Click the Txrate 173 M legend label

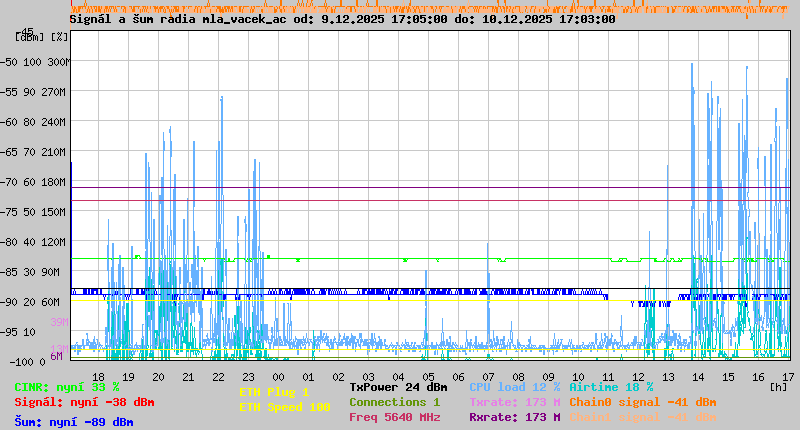coord(514,402)
